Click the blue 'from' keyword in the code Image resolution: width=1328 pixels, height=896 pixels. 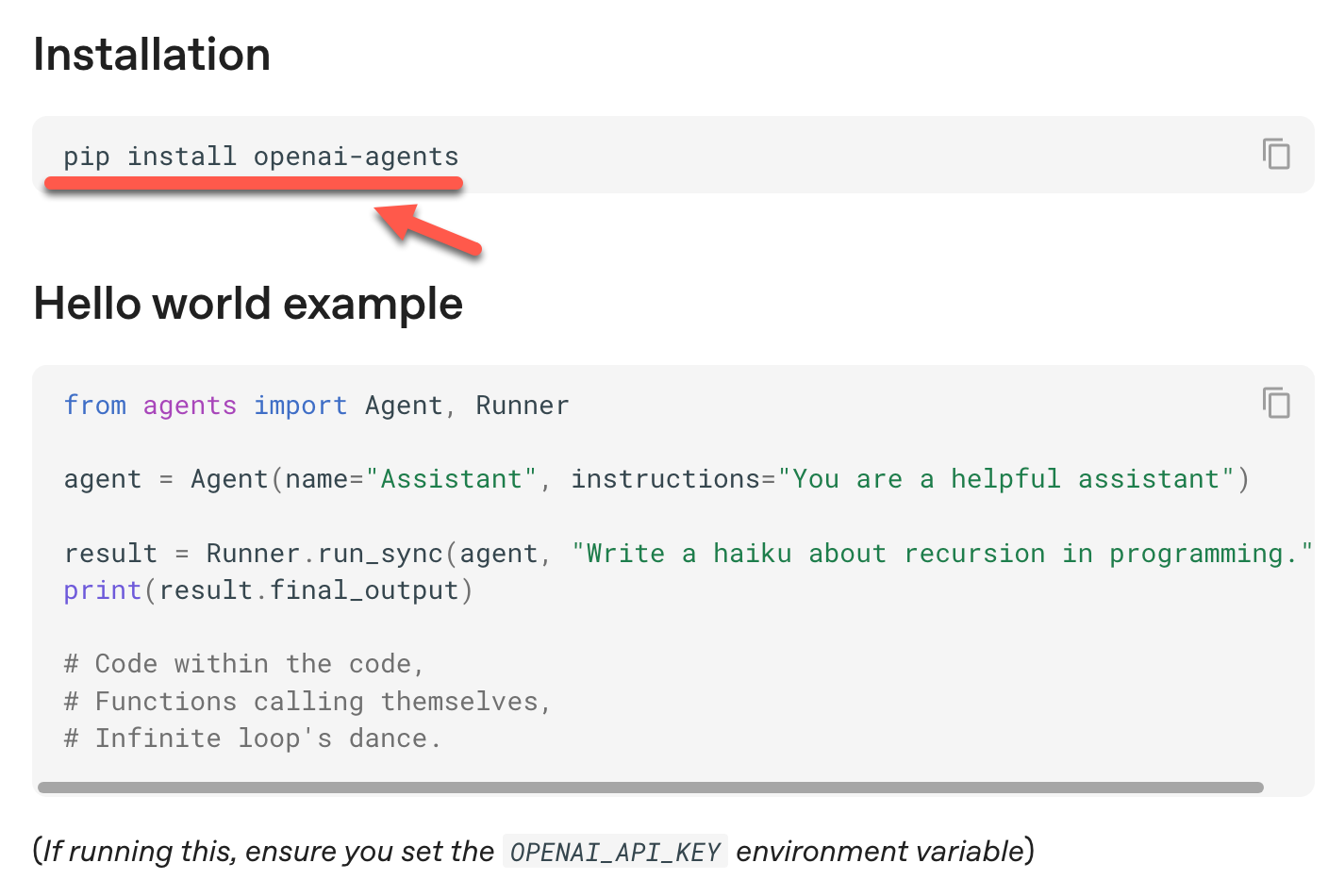click(94, 406)
